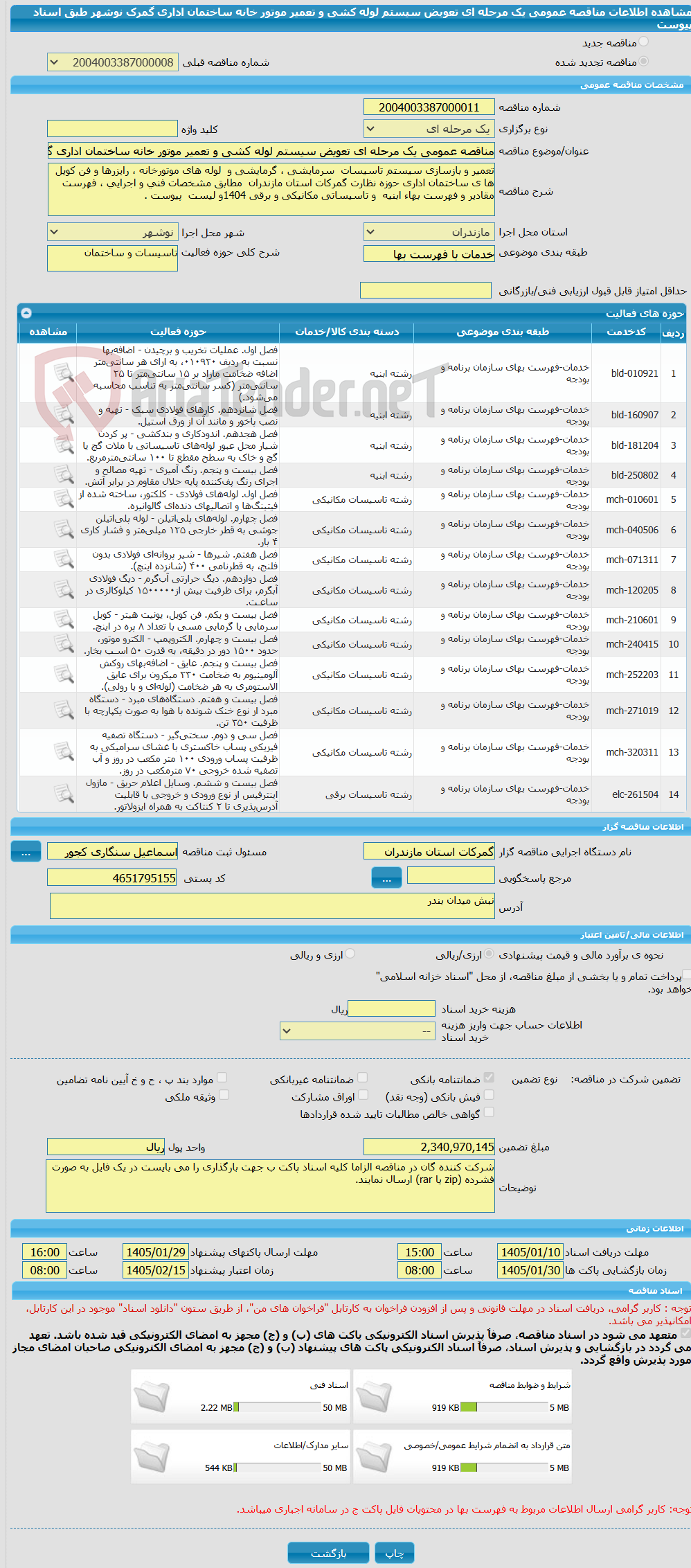Open view icon for row mch-010601

[64, 499]
